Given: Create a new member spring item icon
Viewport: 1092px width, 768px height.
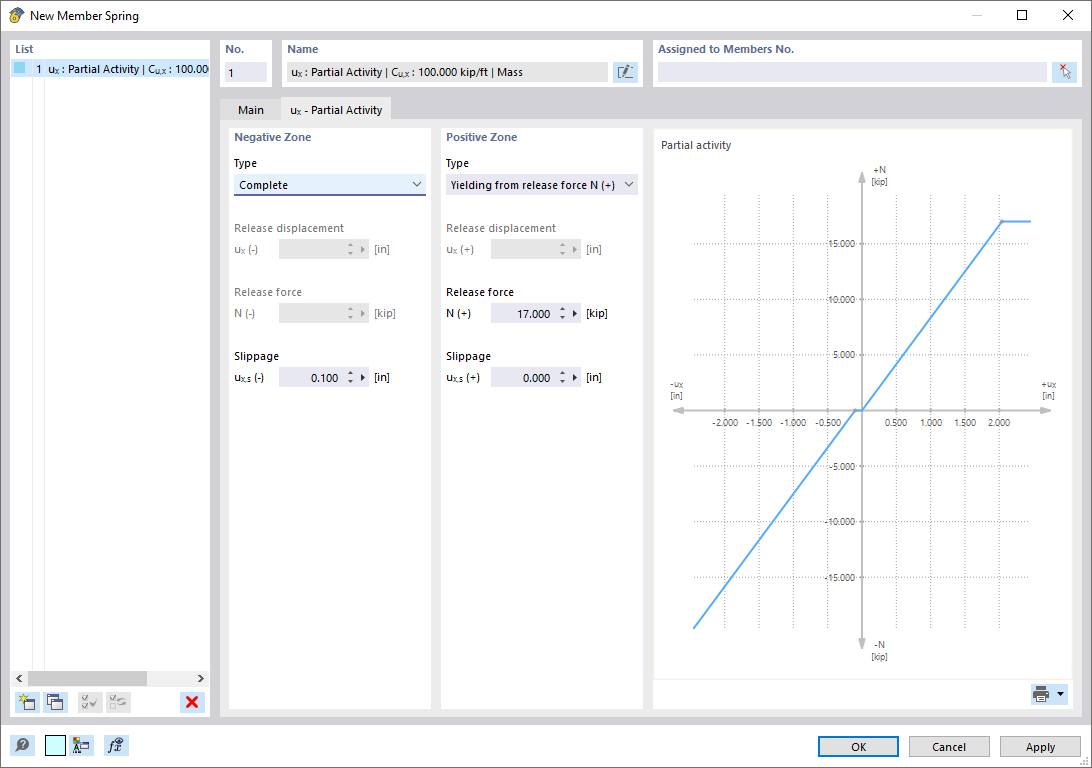Looking at the screenshot, I should click(x=27, y=702).
